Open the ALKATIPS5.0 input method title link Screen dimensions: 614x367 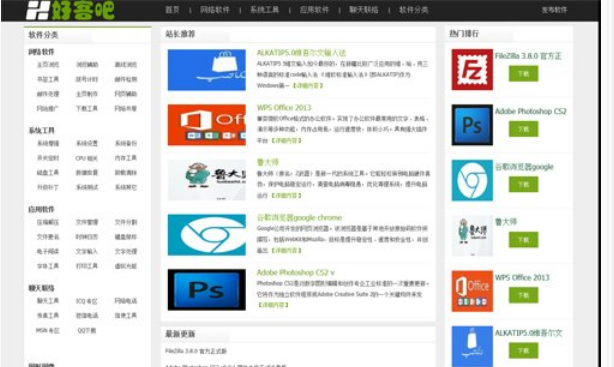301,53
